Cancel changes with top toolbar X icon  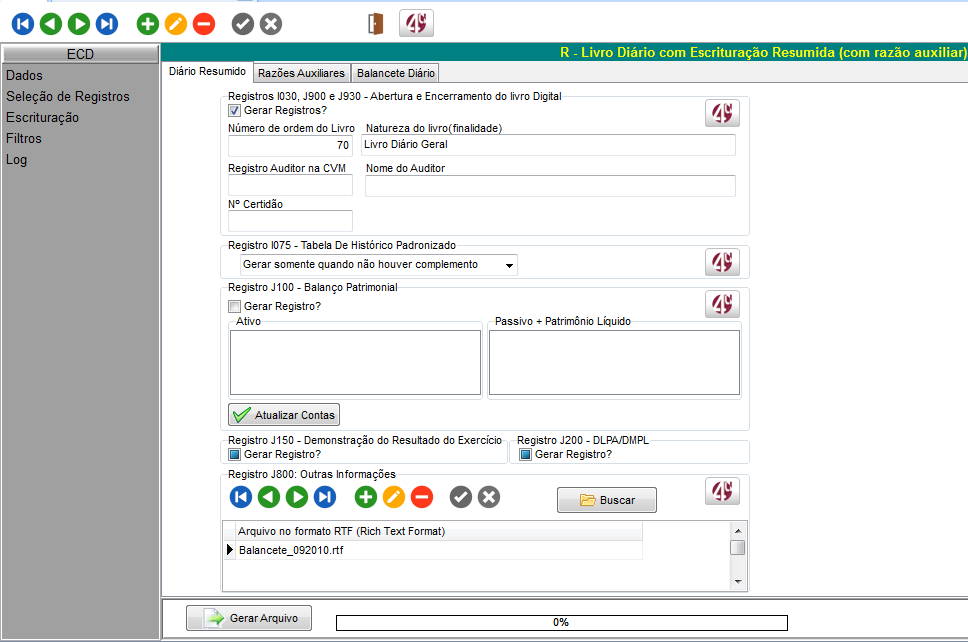coord(271,24)
